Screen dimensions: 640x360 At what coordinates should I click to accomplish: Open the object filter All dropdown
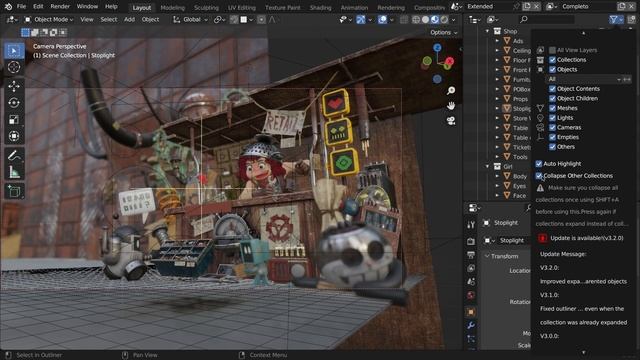[584, 79]
